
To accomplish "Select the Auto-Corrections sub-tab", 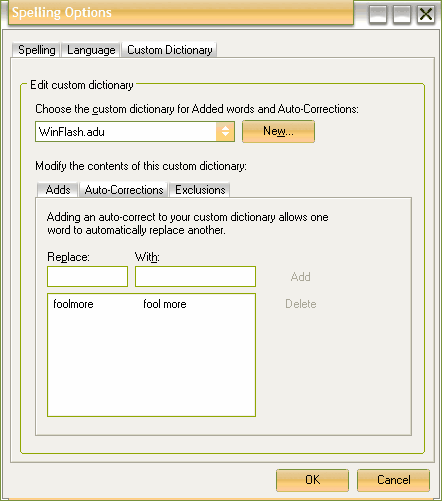I will point(124,190).
